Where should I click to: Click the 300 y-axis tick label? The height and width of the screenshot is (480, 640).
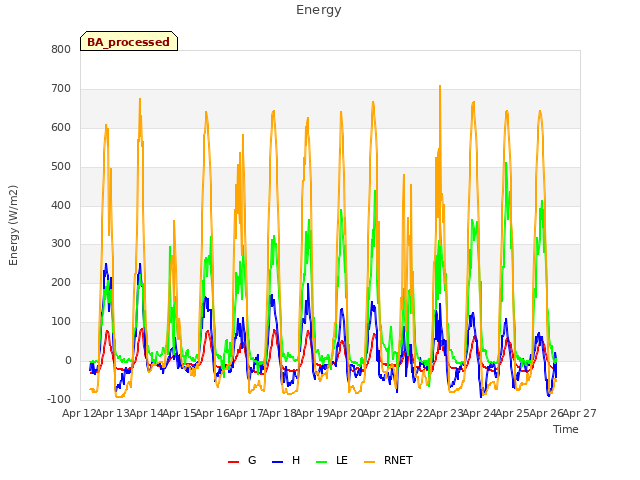[61, 244]
